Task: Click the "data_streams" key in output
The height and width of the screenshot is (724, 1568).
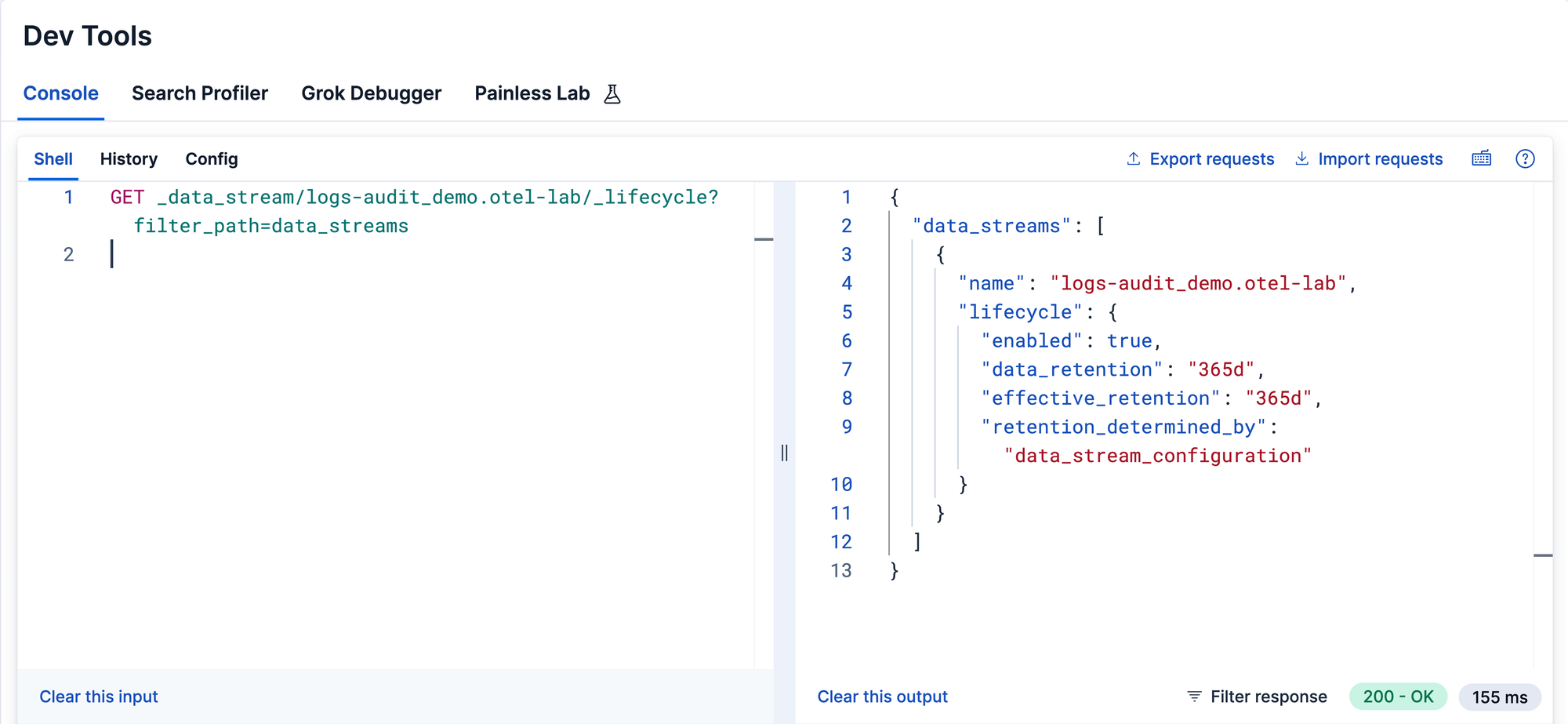Action: click(992, 226)
